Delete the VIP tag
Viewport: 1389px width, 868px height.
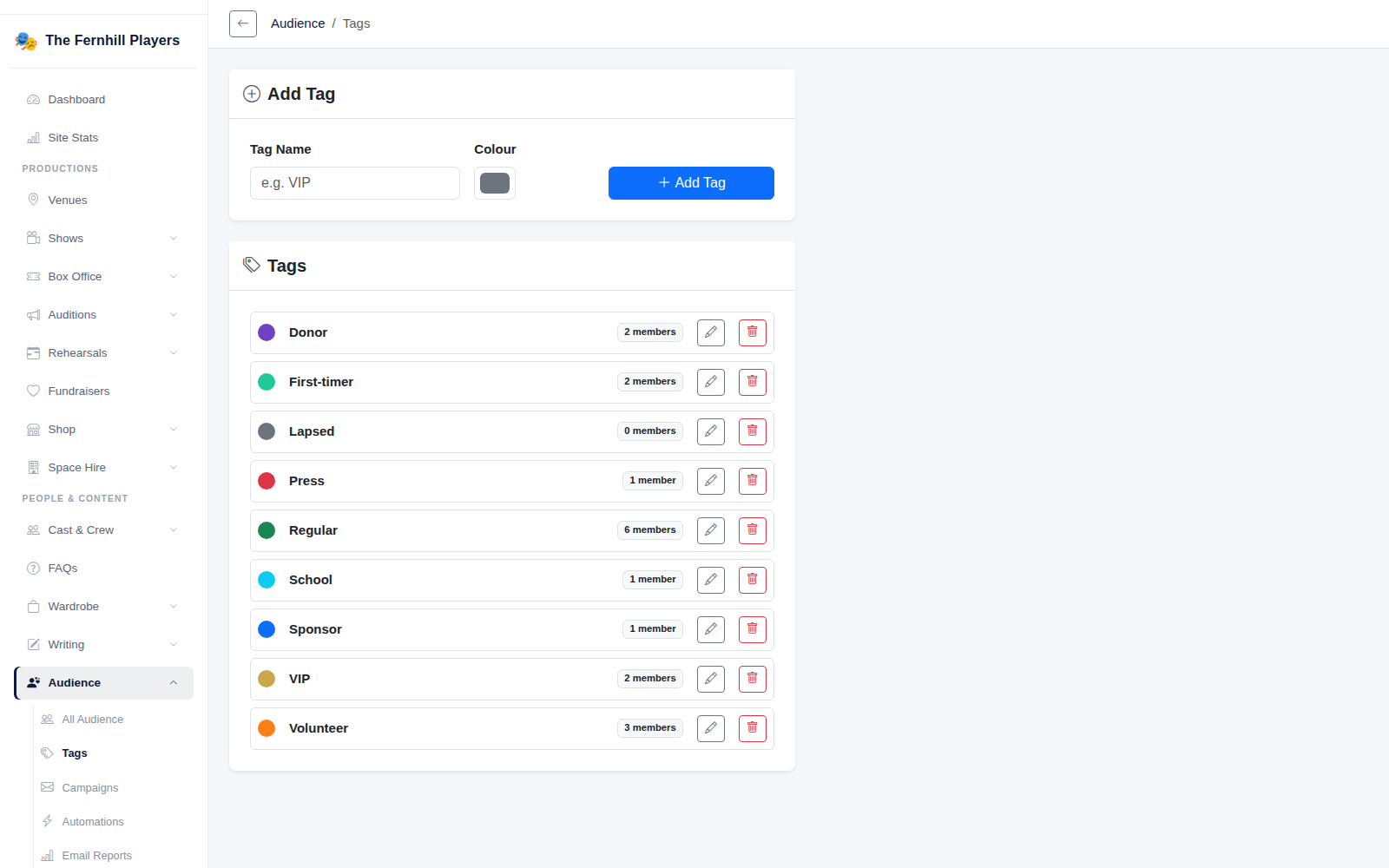(753, 679)
